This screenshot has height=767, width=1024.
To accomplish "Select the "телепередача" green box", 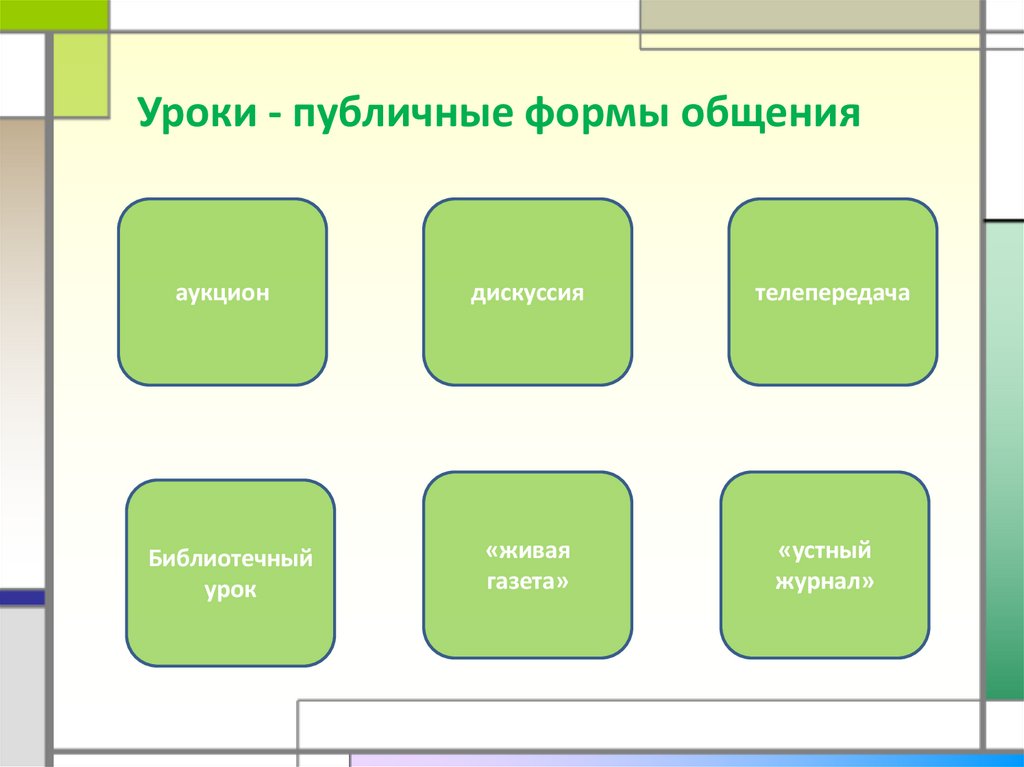I will tap(833, 292).
